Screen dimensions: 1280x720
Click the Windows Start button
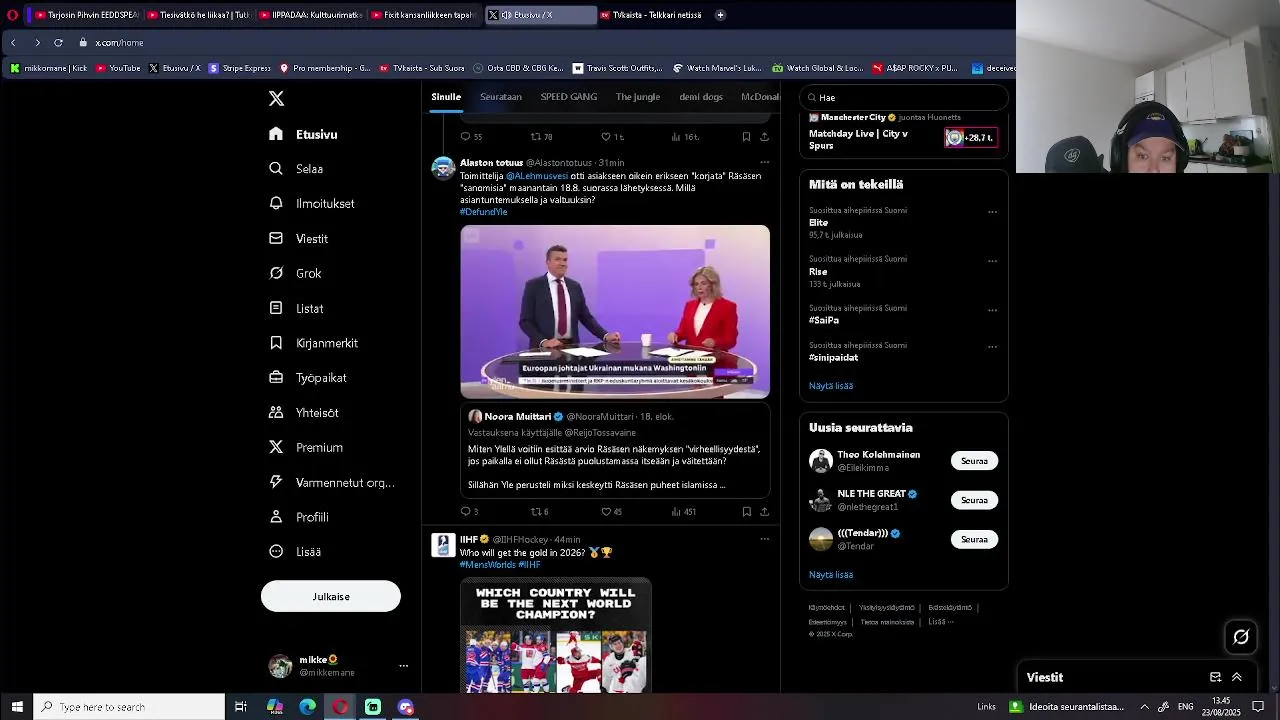[16, 707]
